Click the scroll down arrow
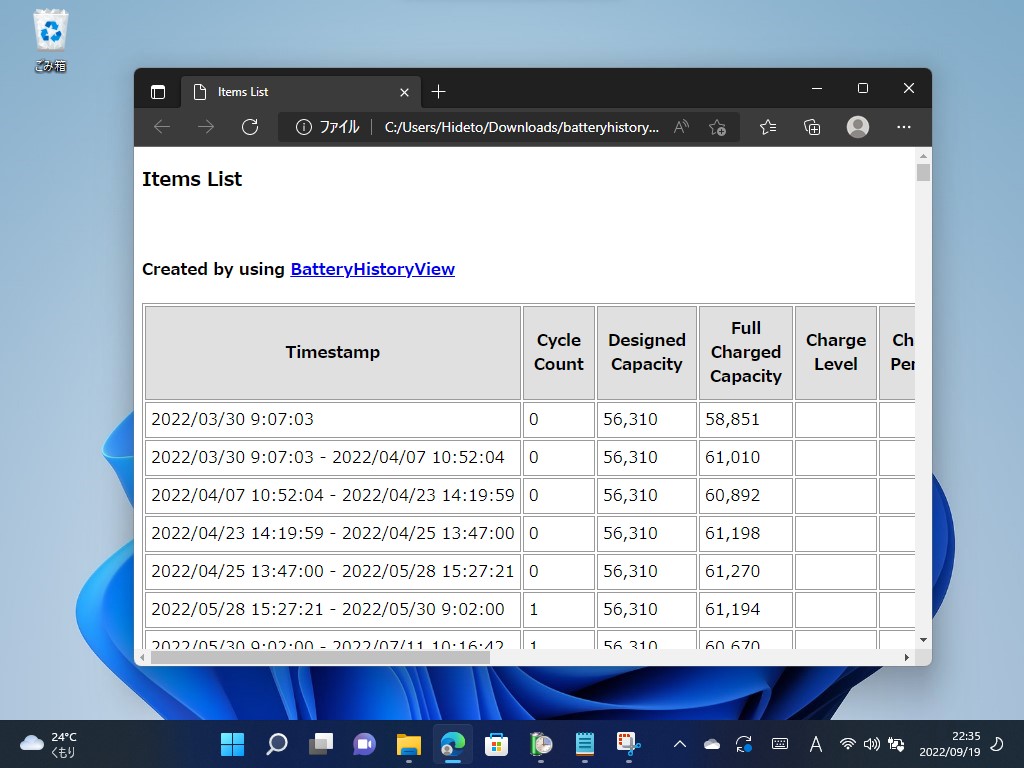This screenshot has height=768, width=1024. pos(923,640)
